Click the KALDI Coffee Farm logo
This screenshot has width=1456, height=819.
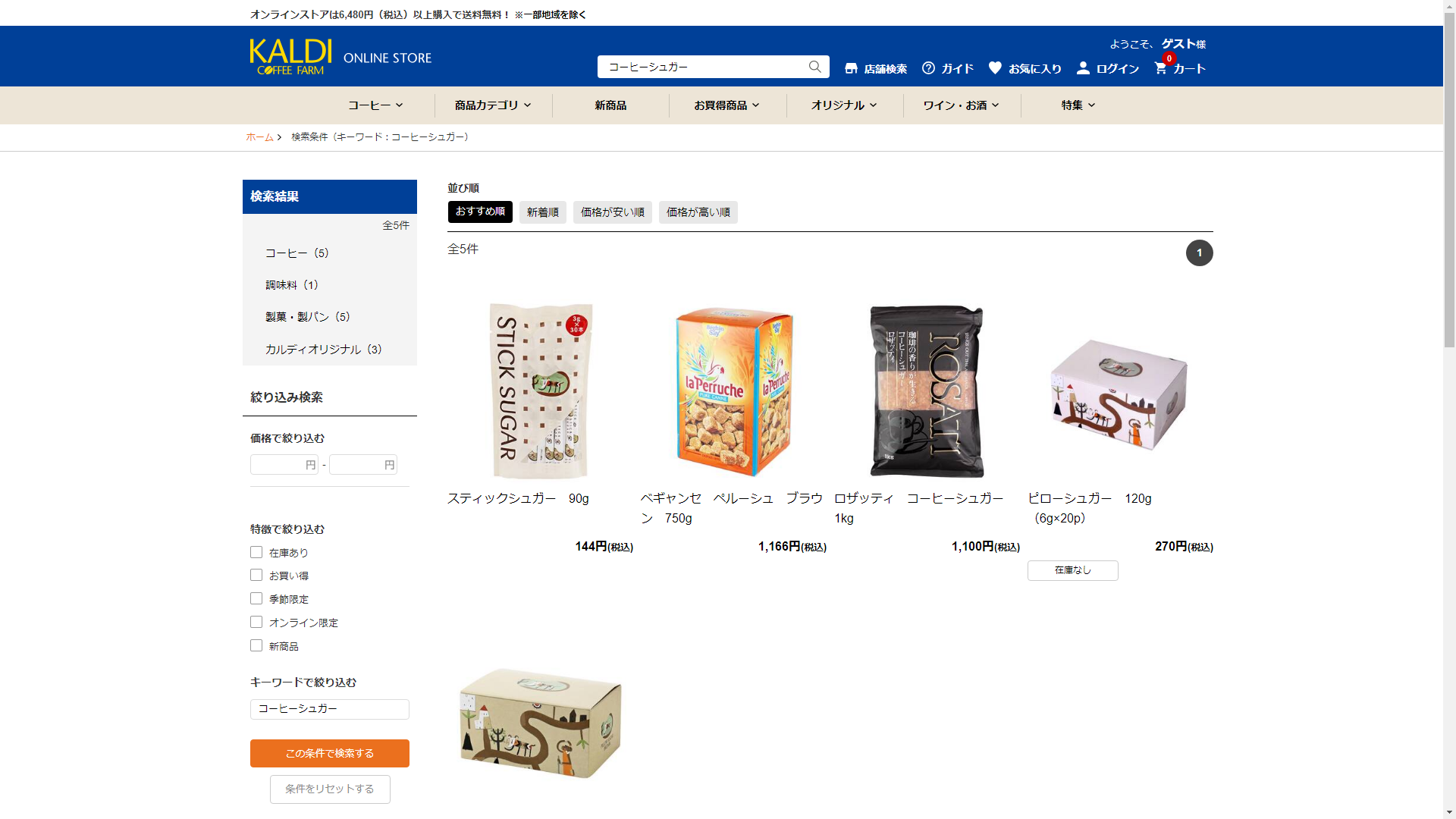pyautogui.click(x=290, y=57)
